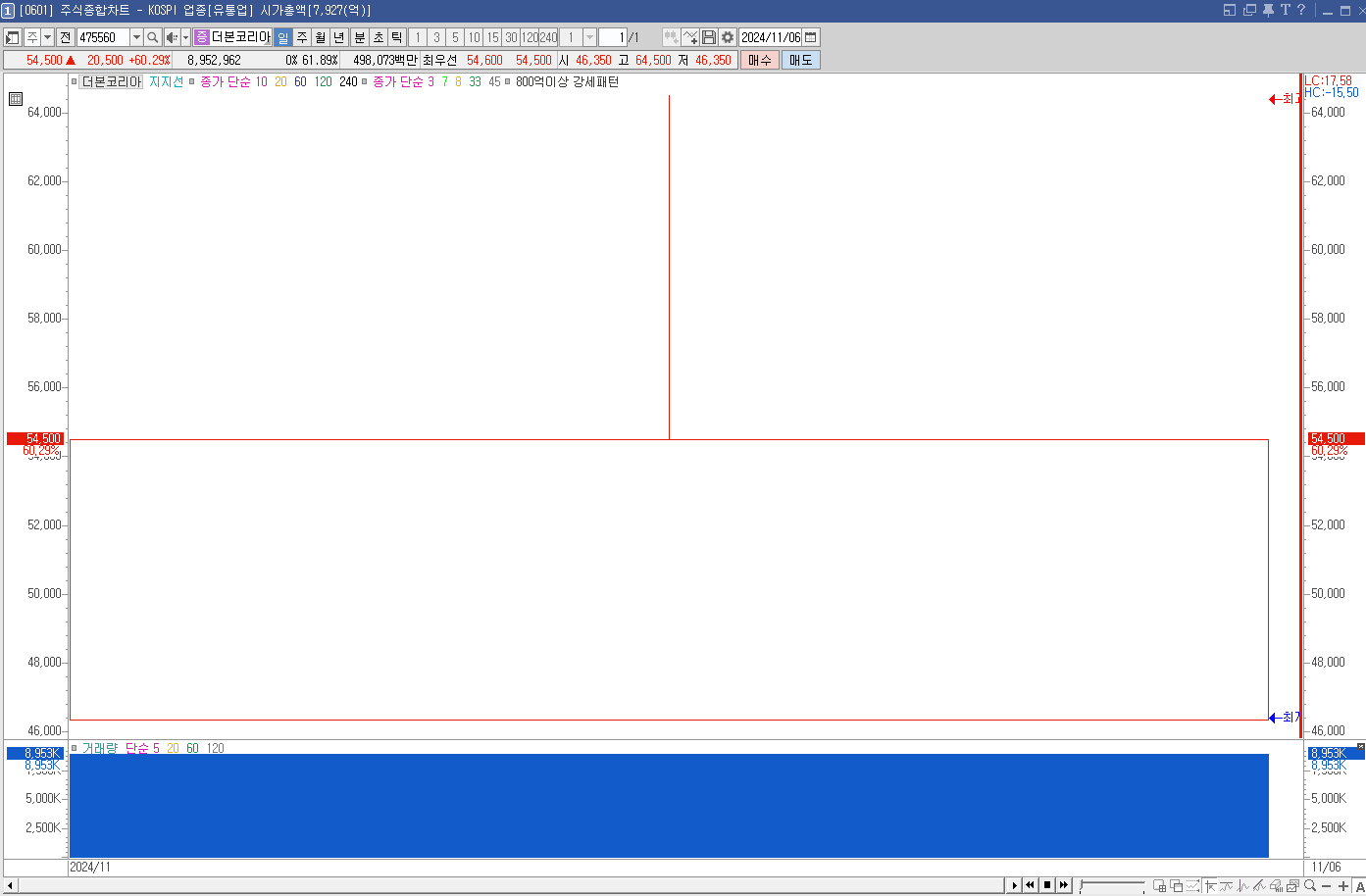1366x896 pixels.
Task: Click the 지지선 indicator label
Action: tap(166, 82)
